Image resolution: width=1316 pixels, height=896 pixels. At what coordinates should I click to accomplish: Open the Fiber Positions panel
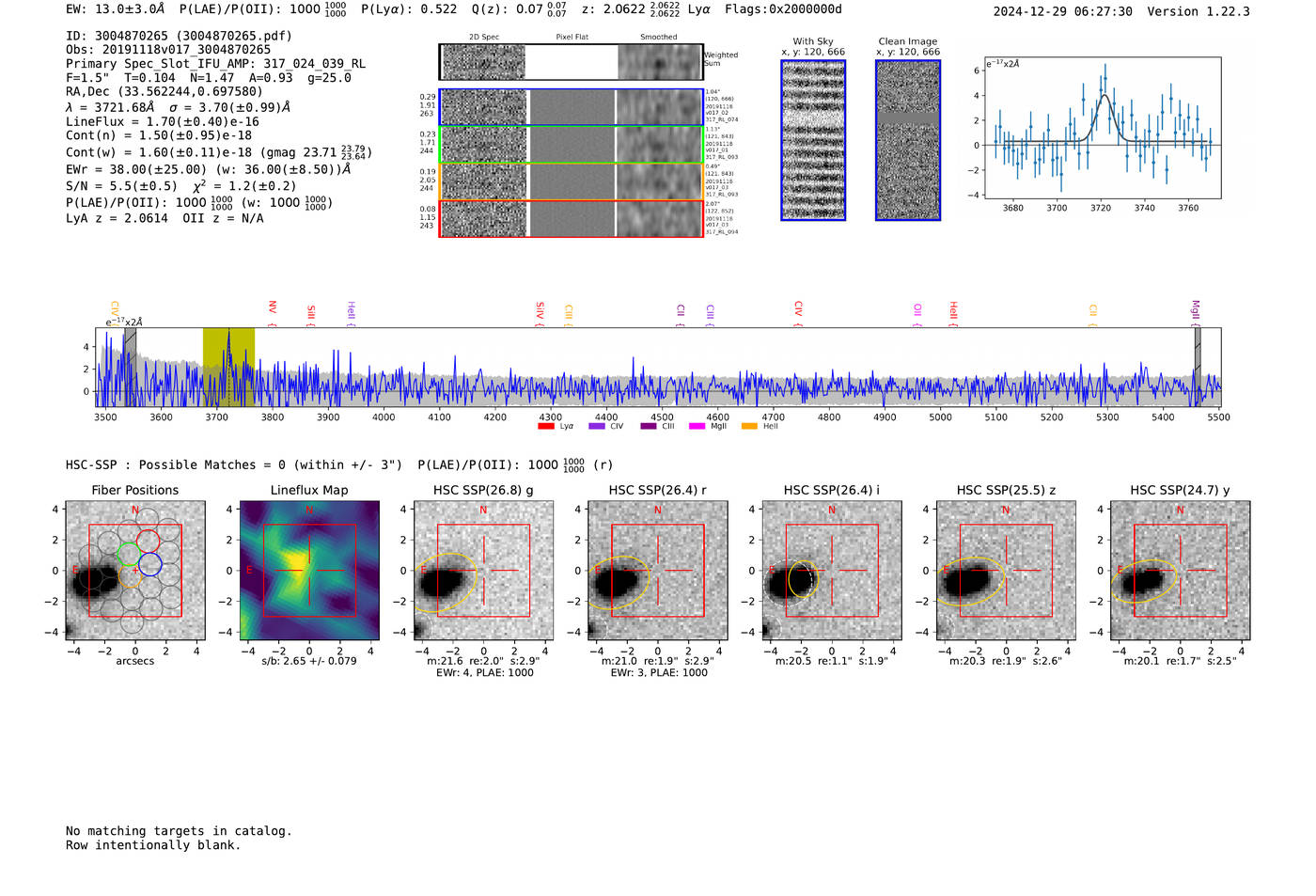pyautogui.click(x=134, y=571)
